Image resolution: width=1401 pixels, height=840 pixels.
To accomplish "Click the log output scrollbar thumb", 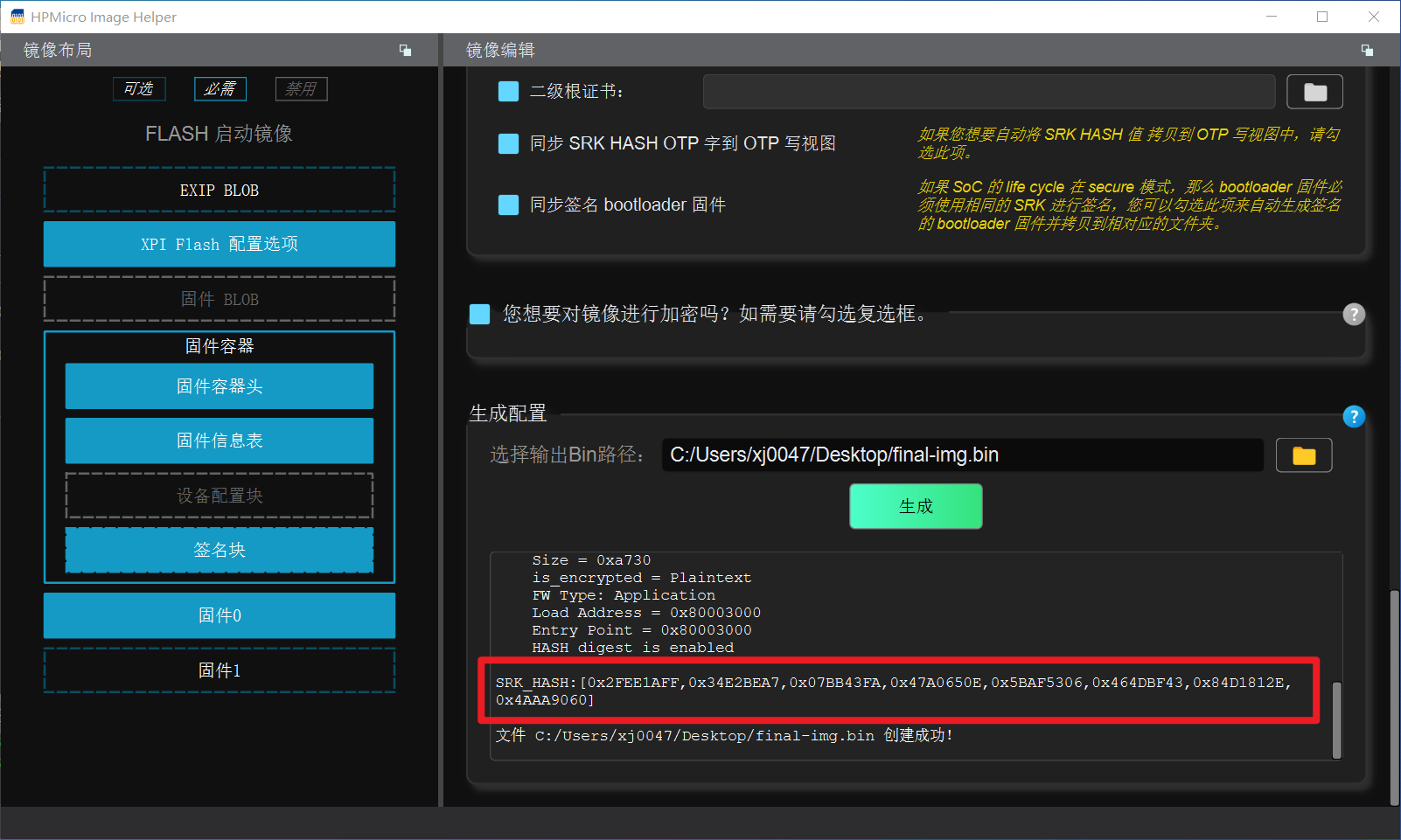I will point(1336,720).
